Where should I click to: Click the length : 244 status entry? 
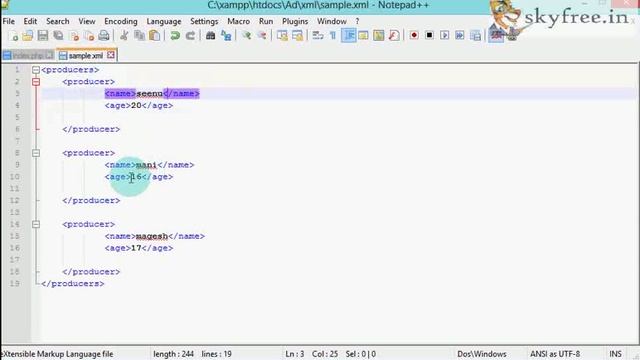tap(173, 354)
